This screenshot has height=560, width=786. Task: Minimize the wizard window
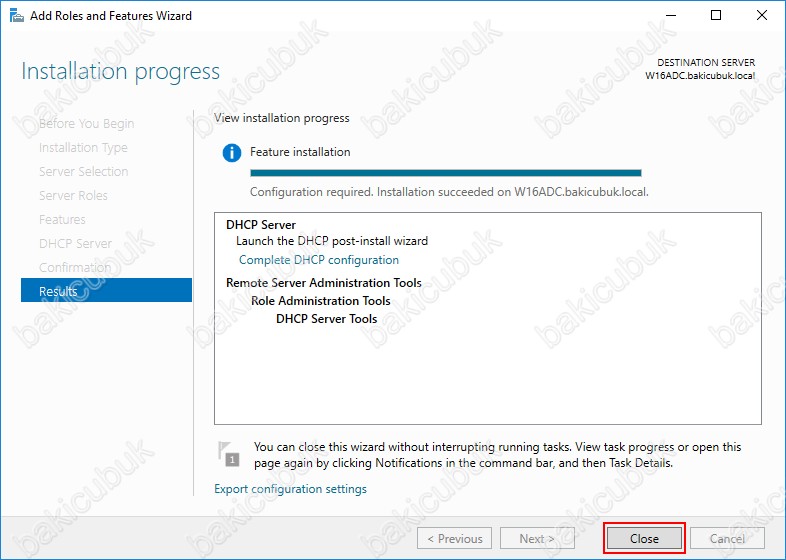[670, 15]
